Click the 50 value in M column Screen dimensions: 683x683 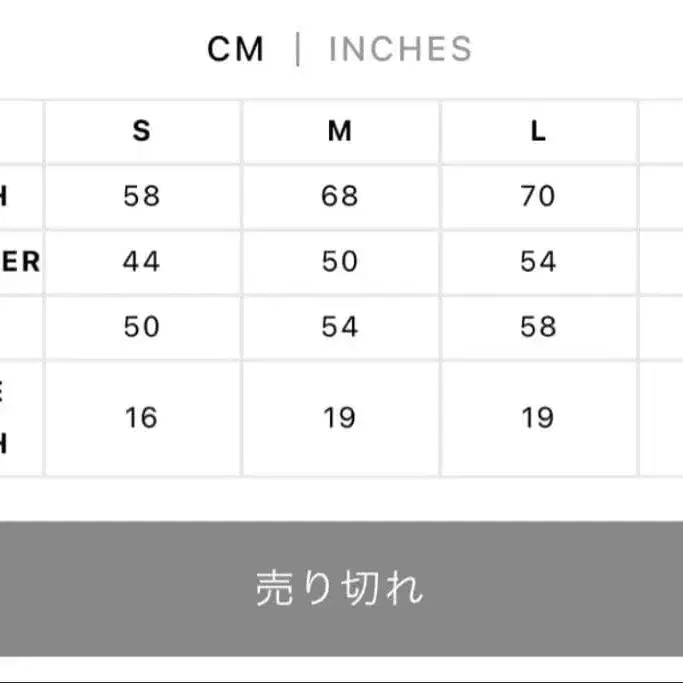[340, 262]
